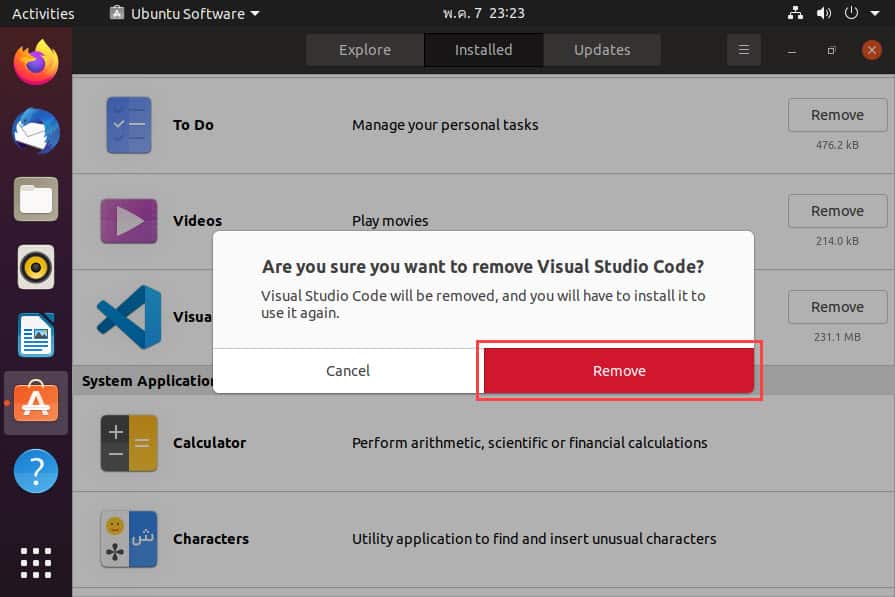Switch to the Explore tab
This screenshot has width=895, height=597.
[x=365, y=50]
